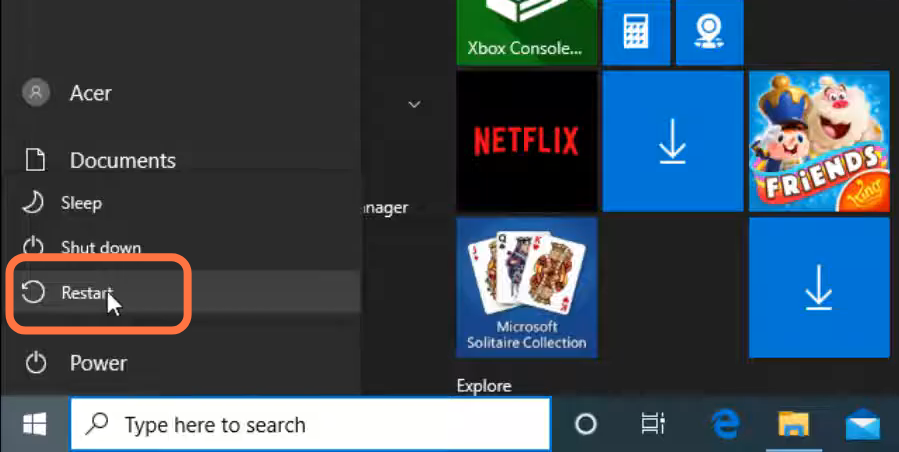Select Restart in the power menu

point(183,293)
